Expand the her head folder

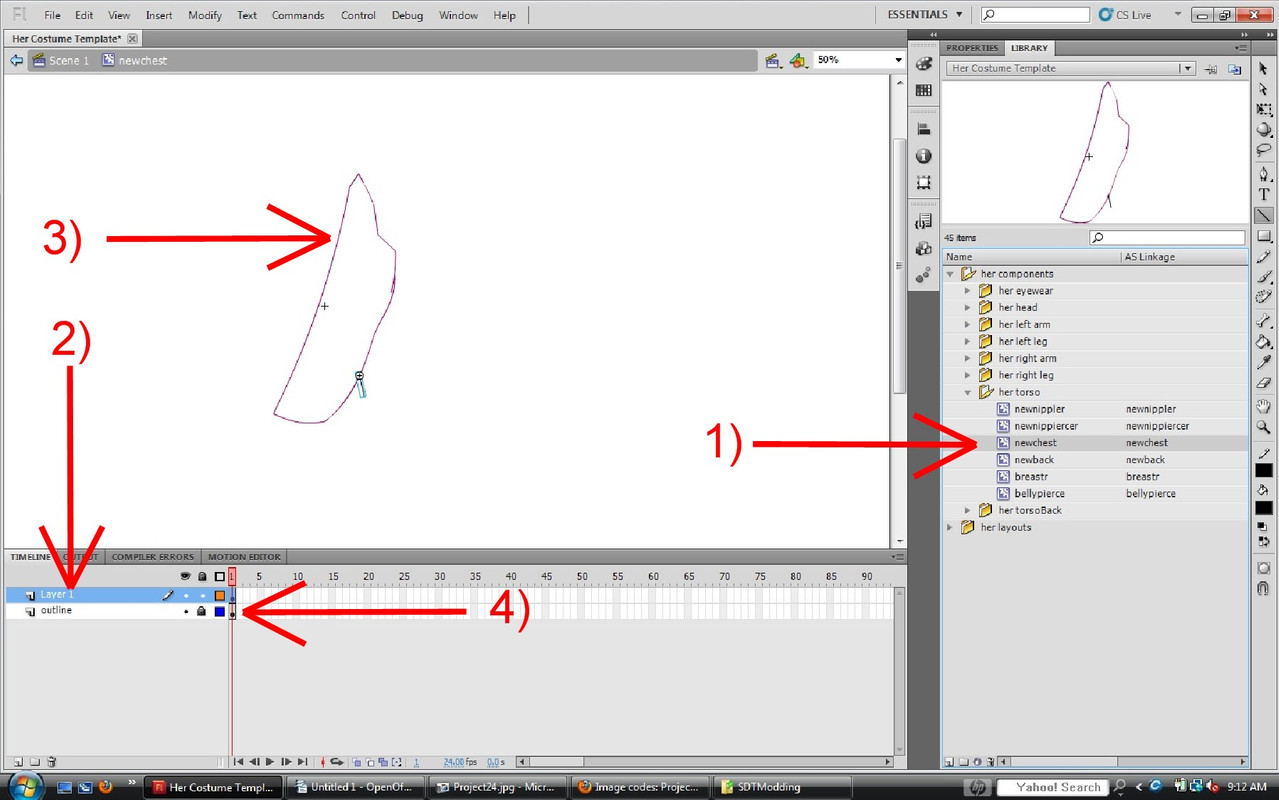click(x=967, y=308)
